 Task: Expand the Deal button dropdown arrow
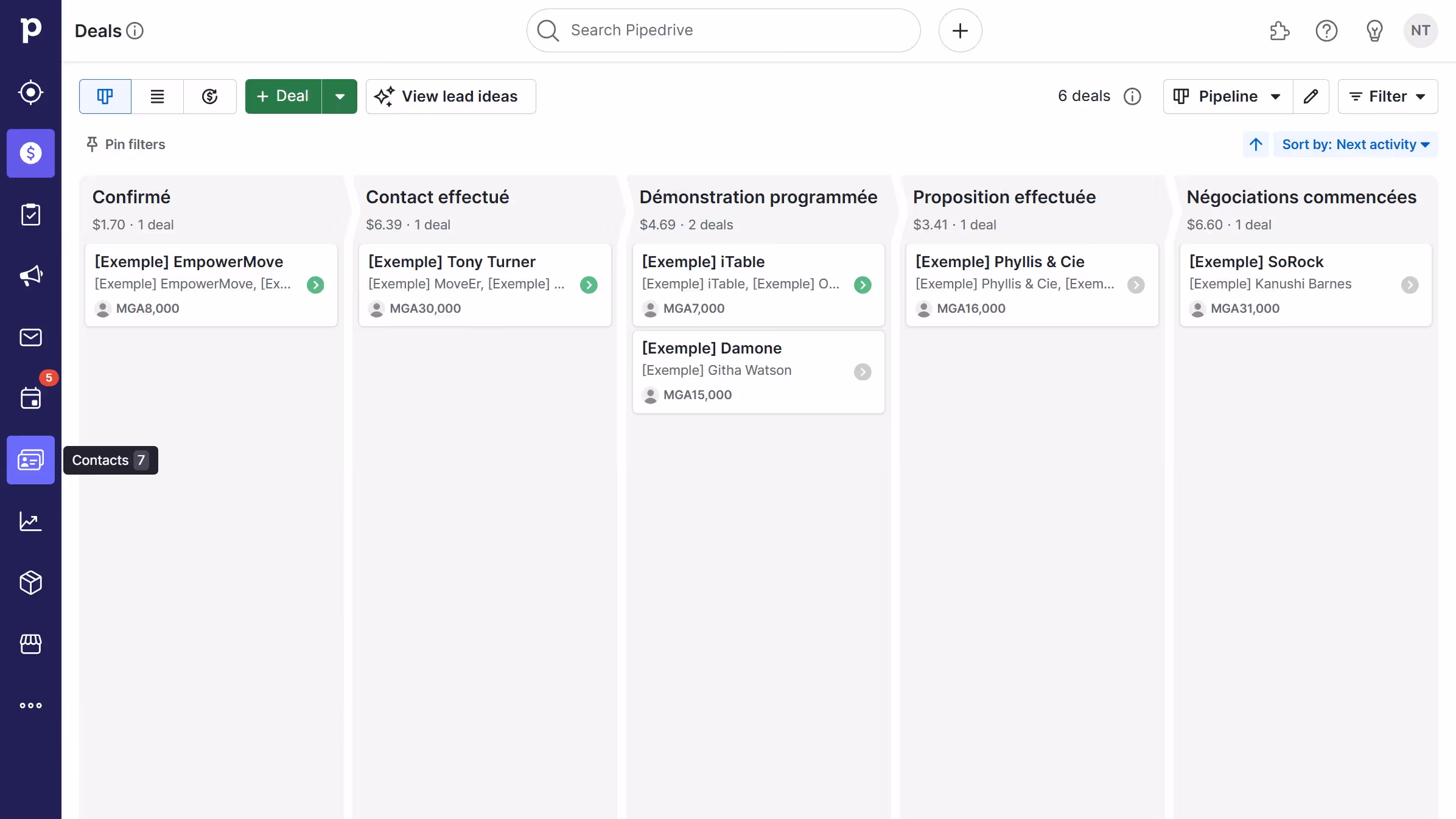(x=340, y=96)
